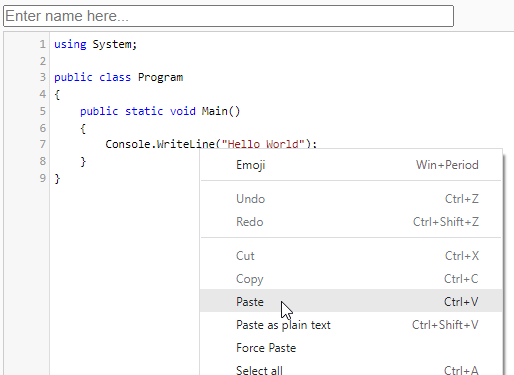
Task: Choose Paste as plain text option
Action: tap(351, 325)
